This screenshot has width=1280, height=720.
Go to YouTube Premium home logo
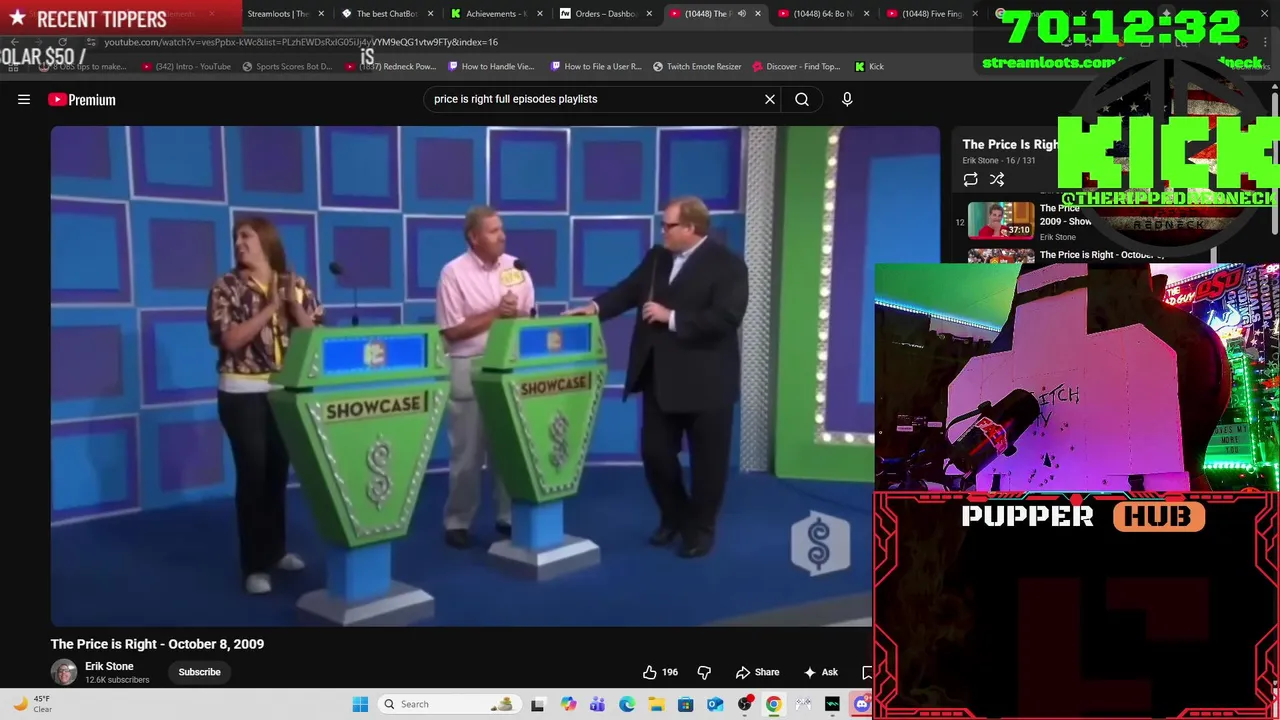point(82,99)
